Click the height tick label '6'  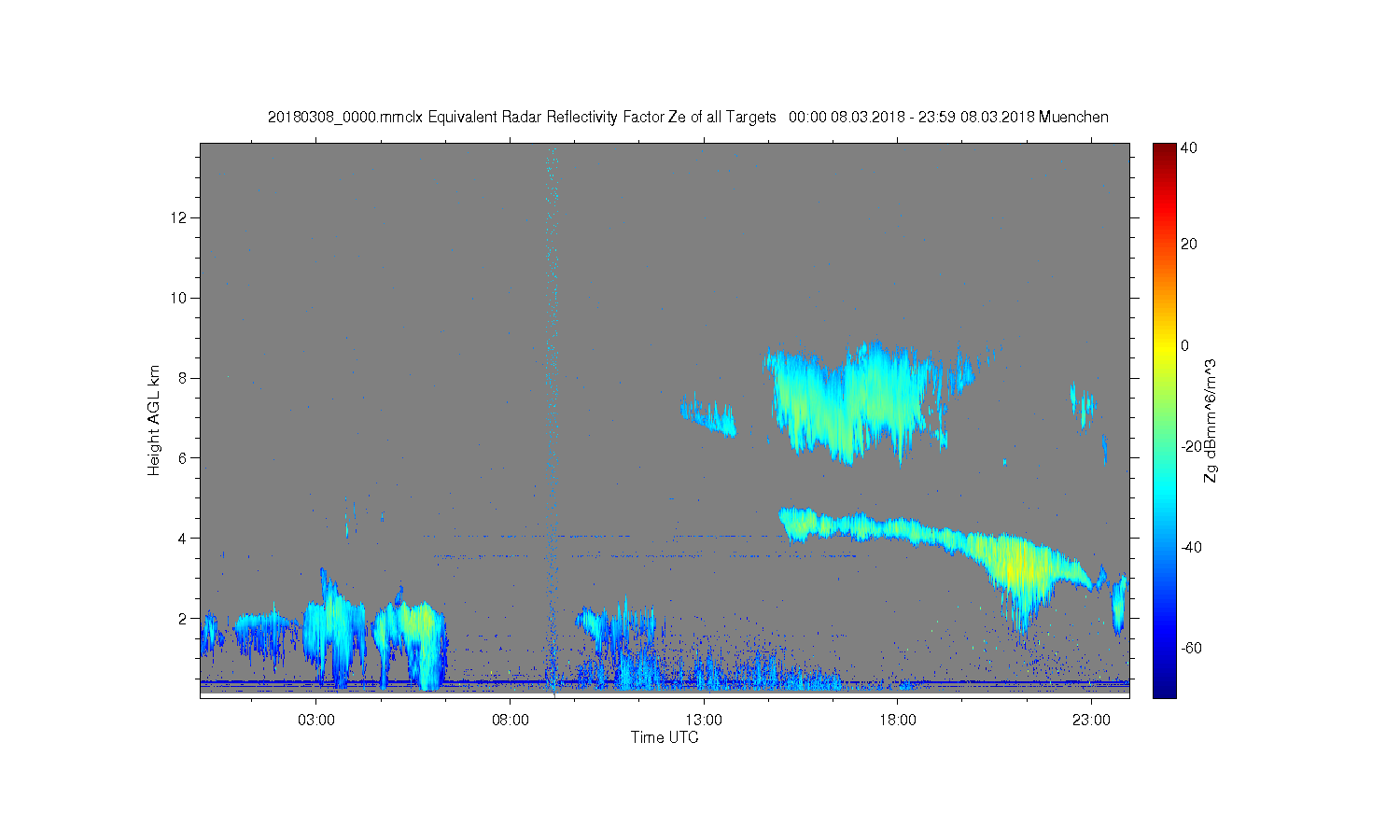pos(184,457)
